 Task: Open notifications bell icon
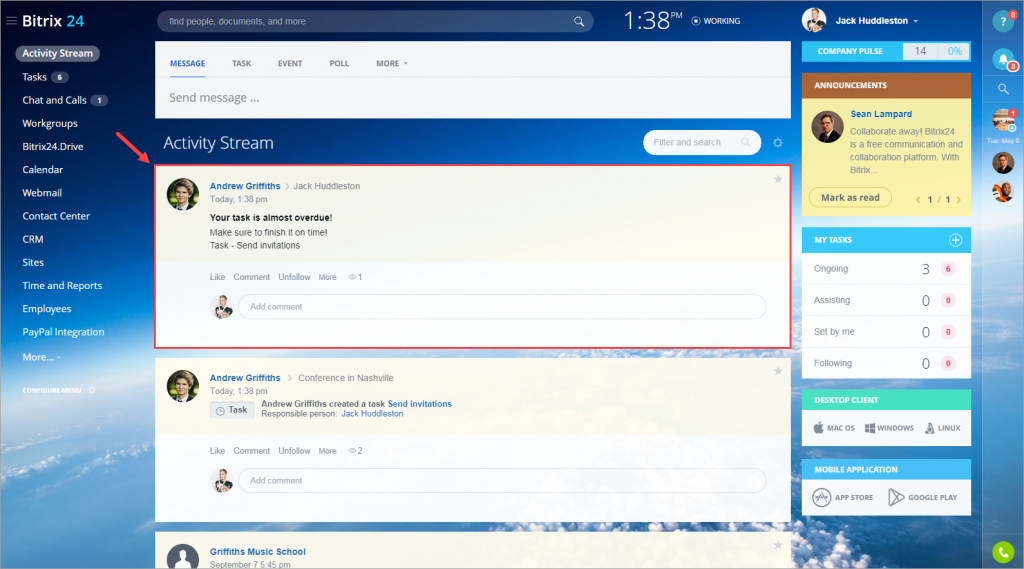pyautogui.click(x=1003, y=59)
